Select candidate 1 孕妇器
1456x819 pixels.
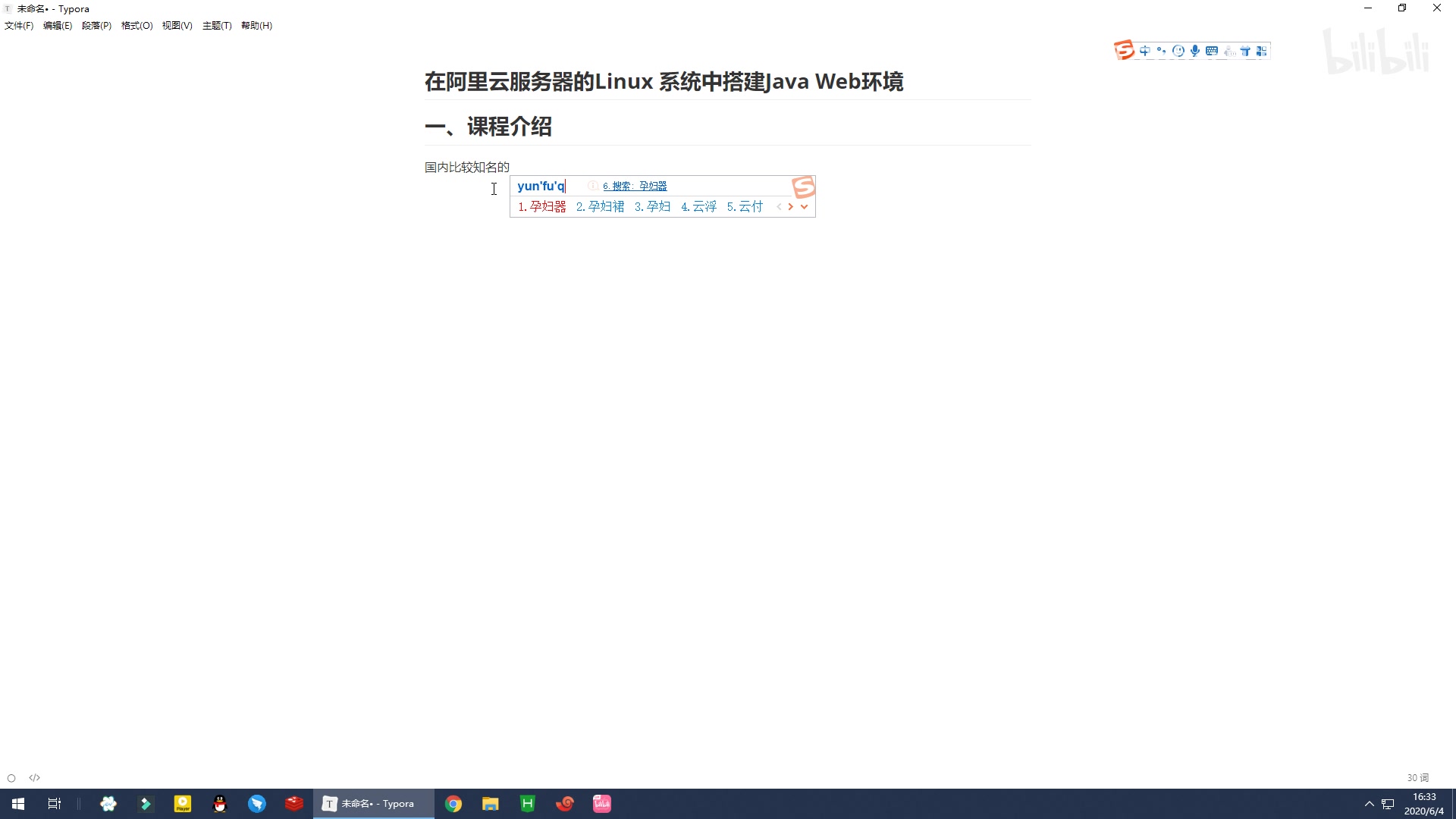[x=542, y=206]
